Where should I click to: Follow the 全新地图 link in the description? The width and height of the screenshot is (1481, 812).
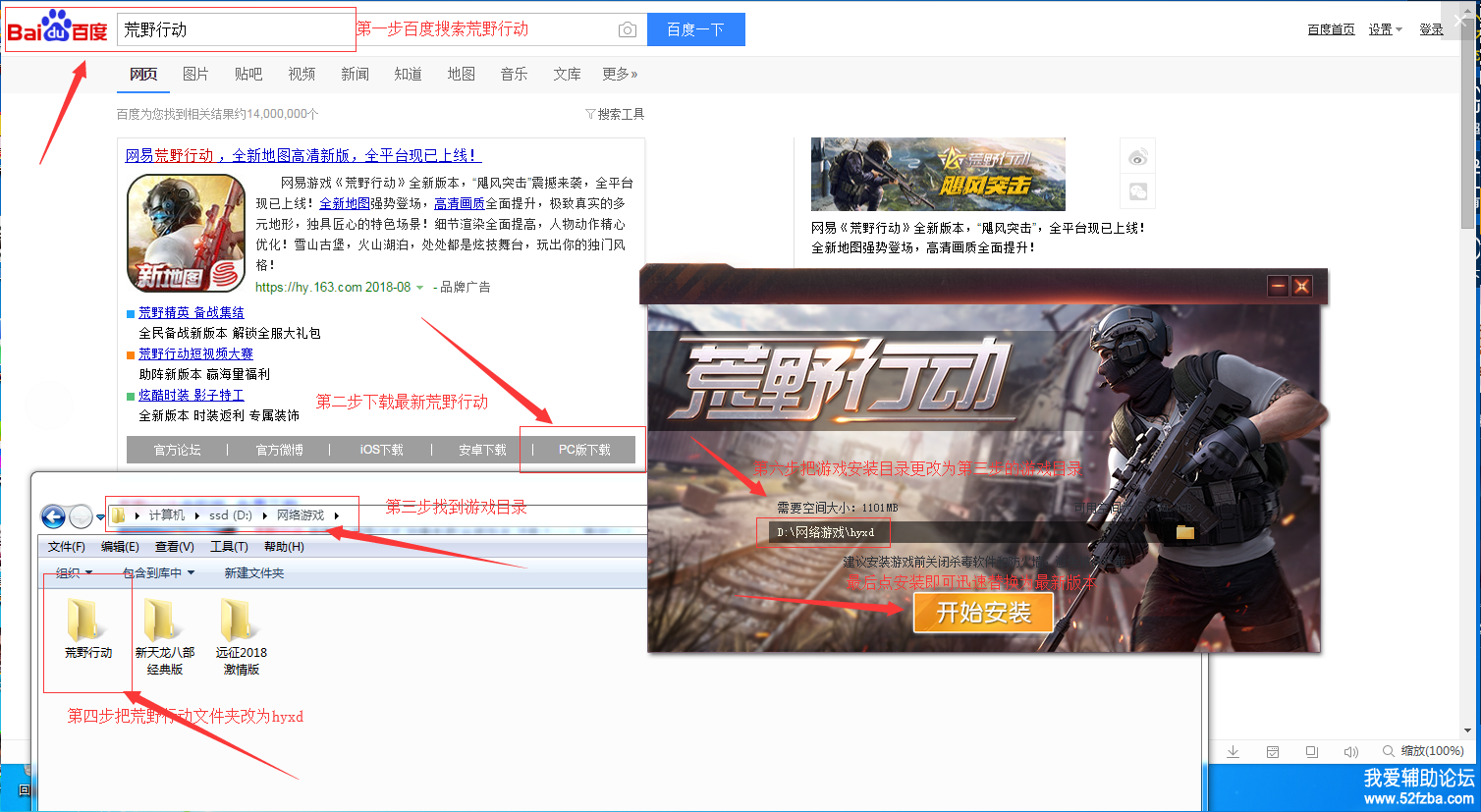(x=345, y=203)
